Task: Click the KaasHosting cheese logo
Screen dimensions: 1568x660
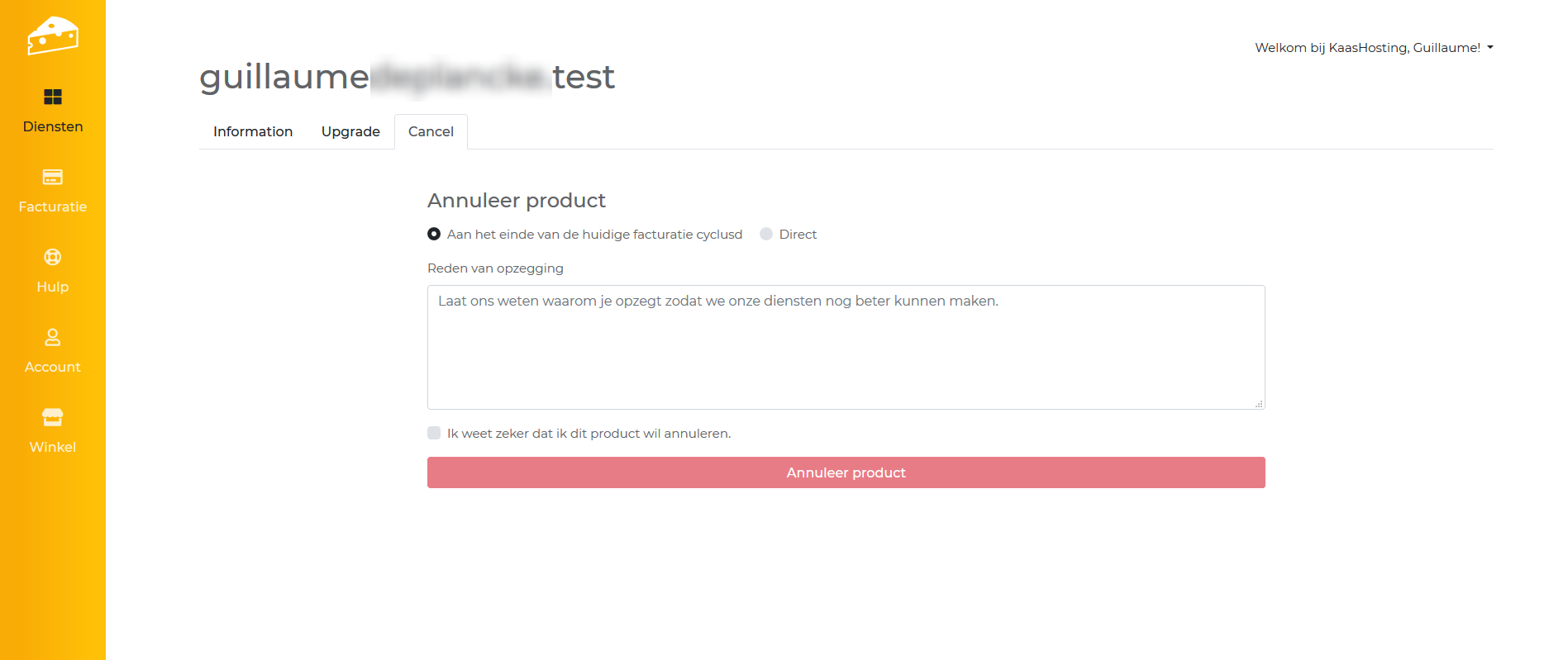Action: pyautogui.click(x=53, y=36)
